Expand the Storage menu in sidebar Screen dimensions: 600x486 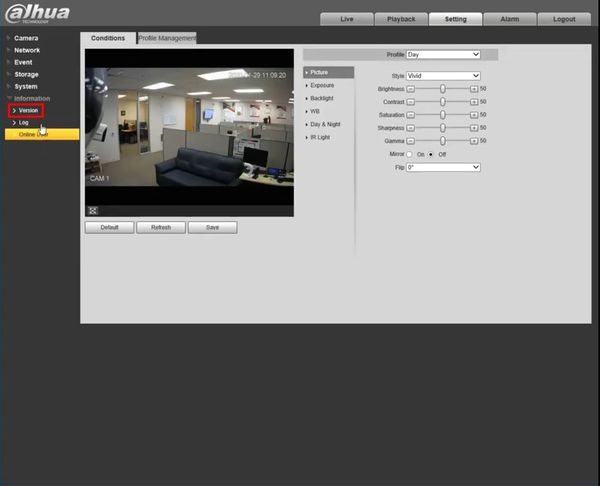26,74
